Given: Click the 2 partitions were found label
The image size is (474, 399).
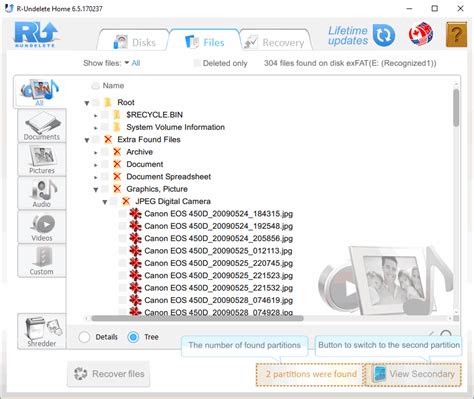Looking at the screenshot, I should click(311, 374).
